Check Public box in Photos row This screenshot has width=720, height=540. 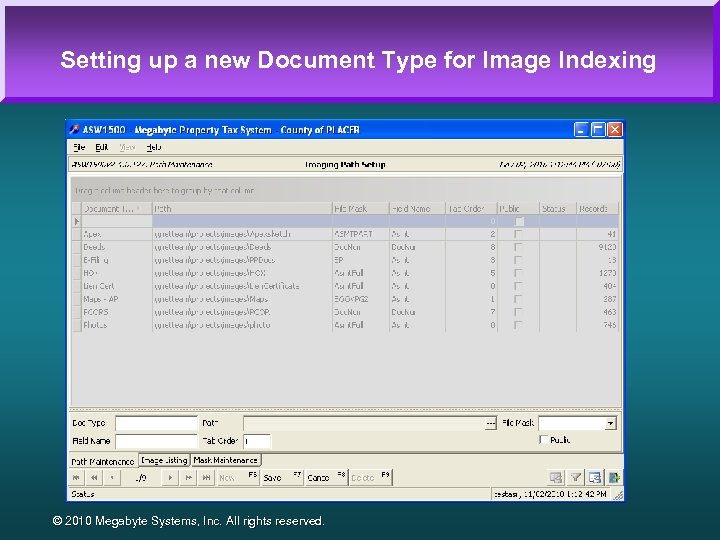point(517,325)
